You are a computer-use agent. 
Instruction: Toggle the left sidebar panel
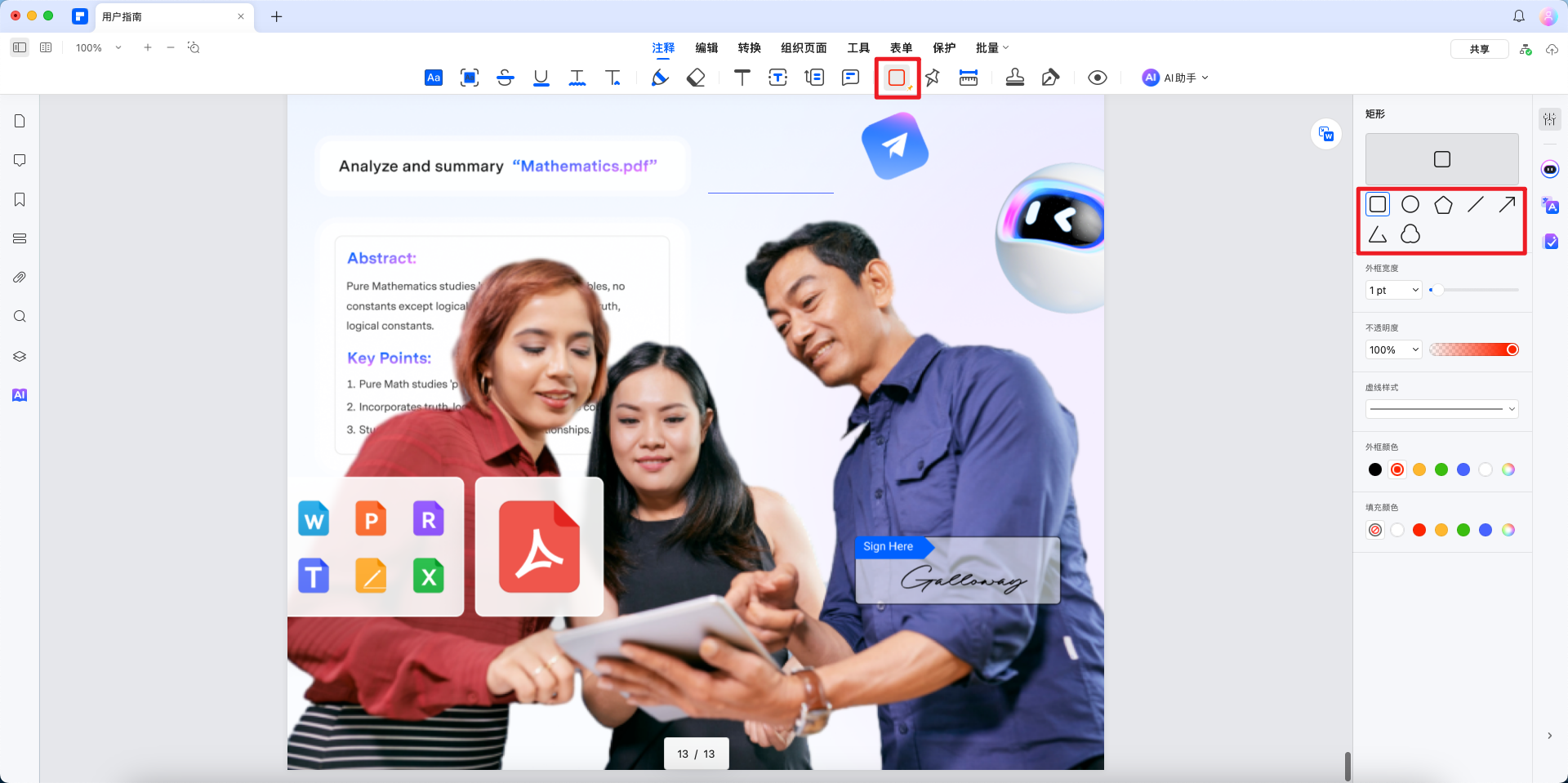(x=20, y=47)
